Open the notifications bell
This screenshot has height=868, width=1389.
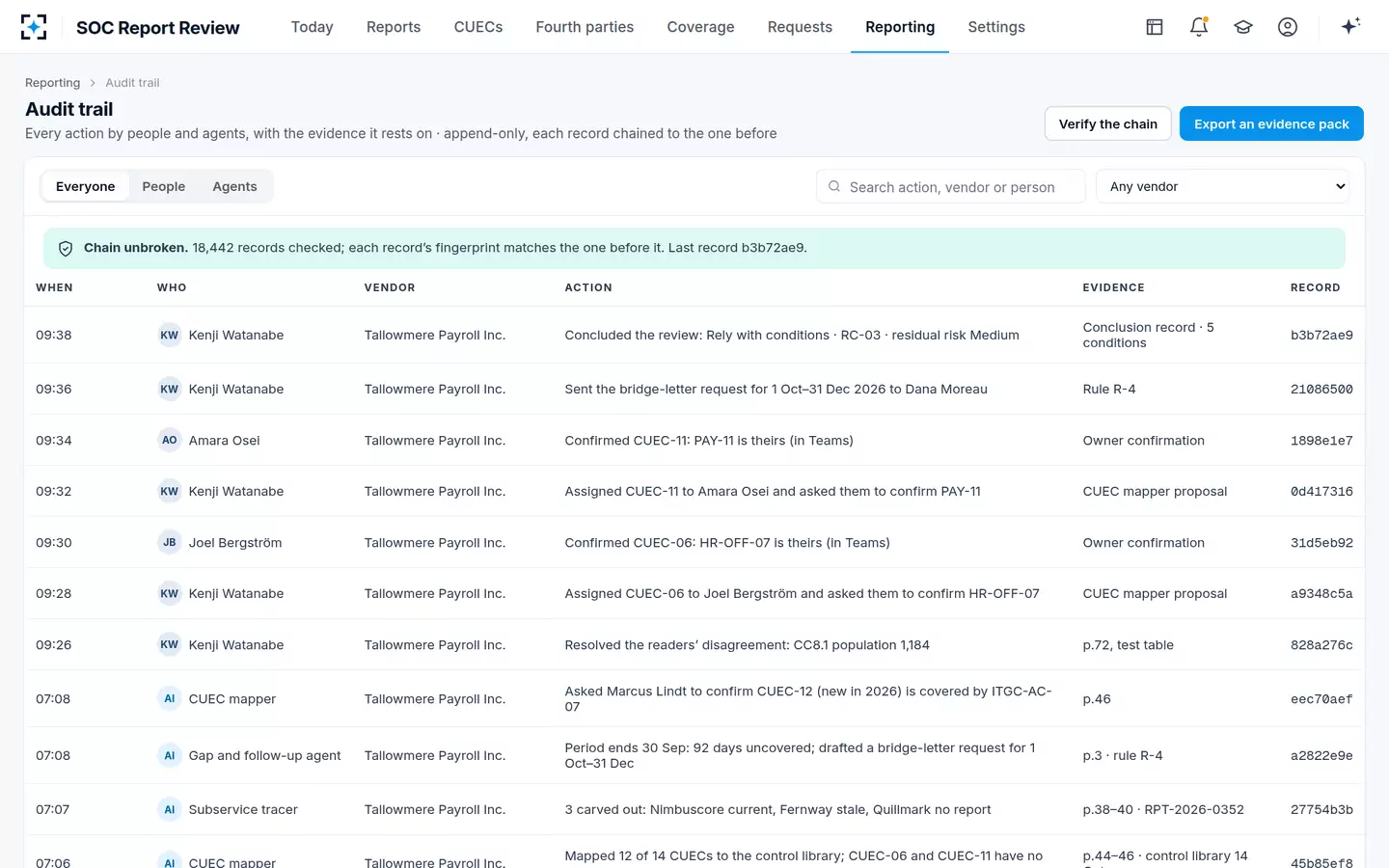click(1199, 27)
